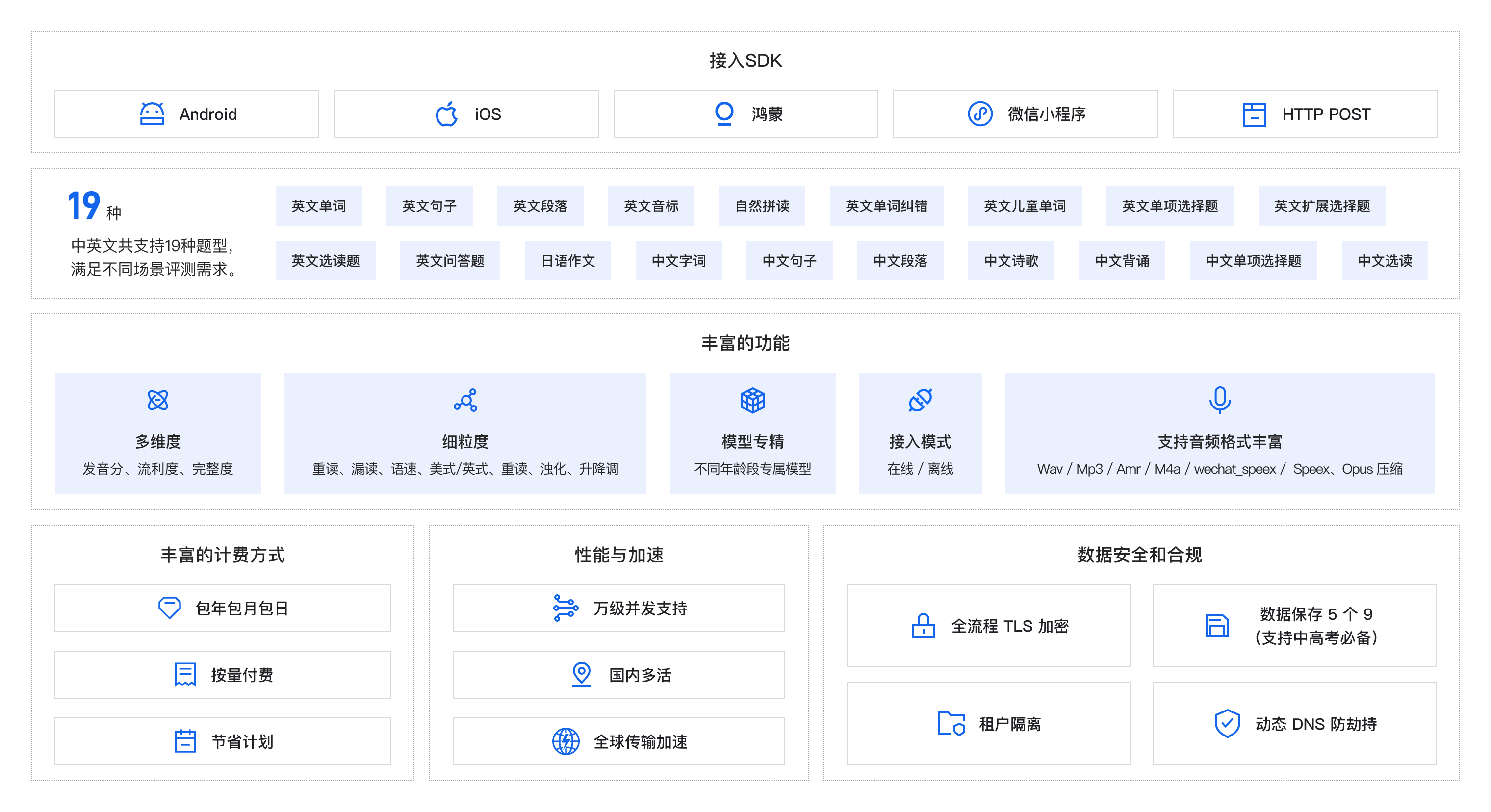
Task: Click the 细粒度 node-graph icon
Action: (465, 401)
